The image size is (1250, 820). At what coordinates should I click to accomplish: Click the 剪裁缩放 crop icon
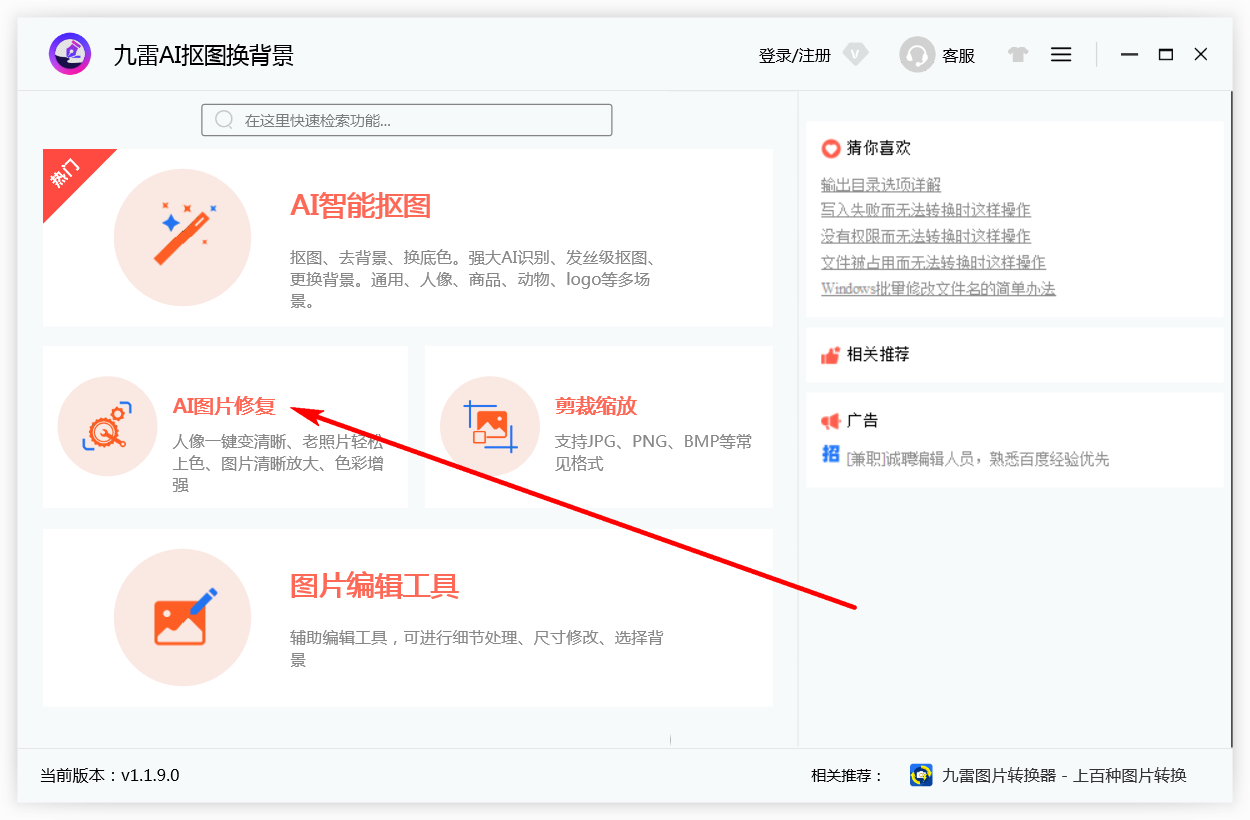(x=490, y=427)
